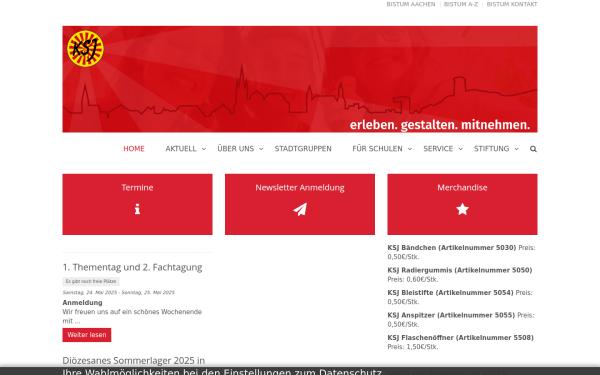Image resolution: width=600 pixels, height=375 pixels.
Task: Click the paper plane icon for Newsletter
Action: pyautogui.click(x=300, y=209)
